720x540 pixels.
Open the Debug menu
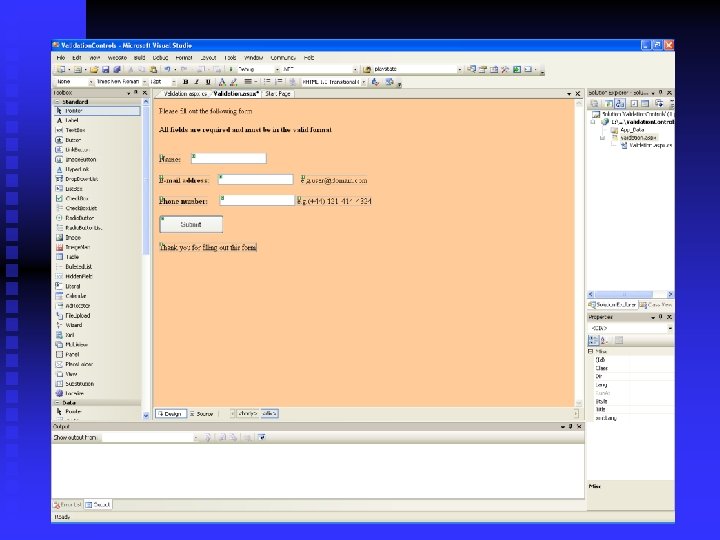(x=160, y=58)
